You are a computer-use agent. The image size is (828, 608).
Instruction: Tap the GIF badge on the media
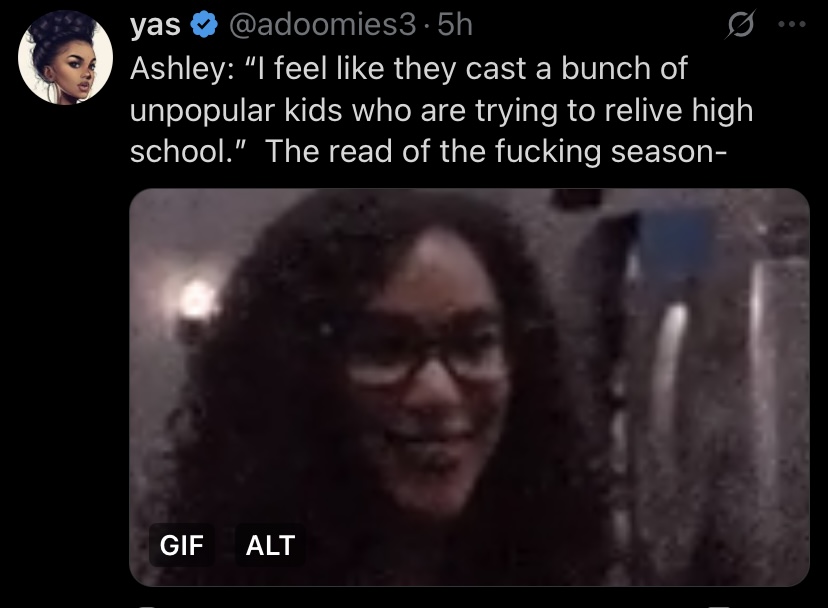pos(182,545)
